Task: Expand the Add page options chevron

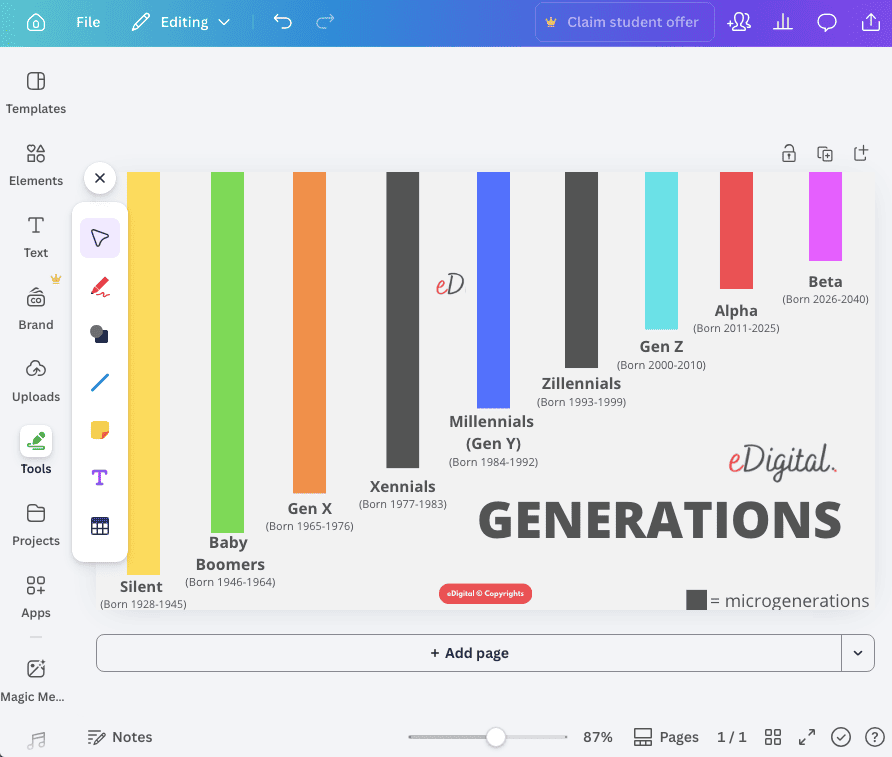Action: (x=858, y=653)
